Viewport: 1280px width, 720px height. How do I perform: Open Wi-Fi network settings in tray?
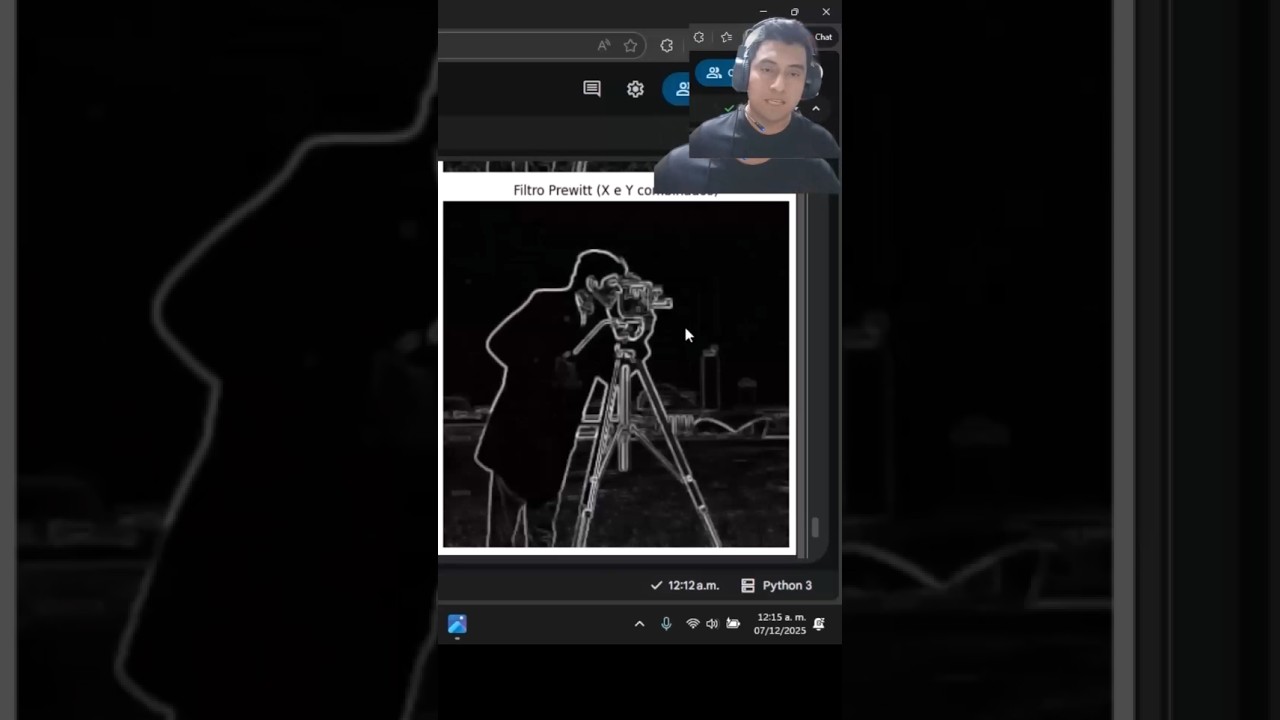pyautogui.click(x=692, y=624)
